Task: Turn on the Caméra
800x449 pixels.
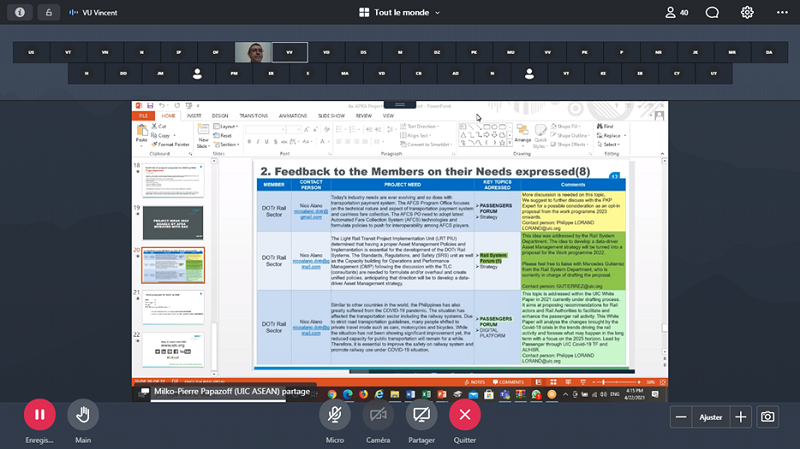Action: 378,413
